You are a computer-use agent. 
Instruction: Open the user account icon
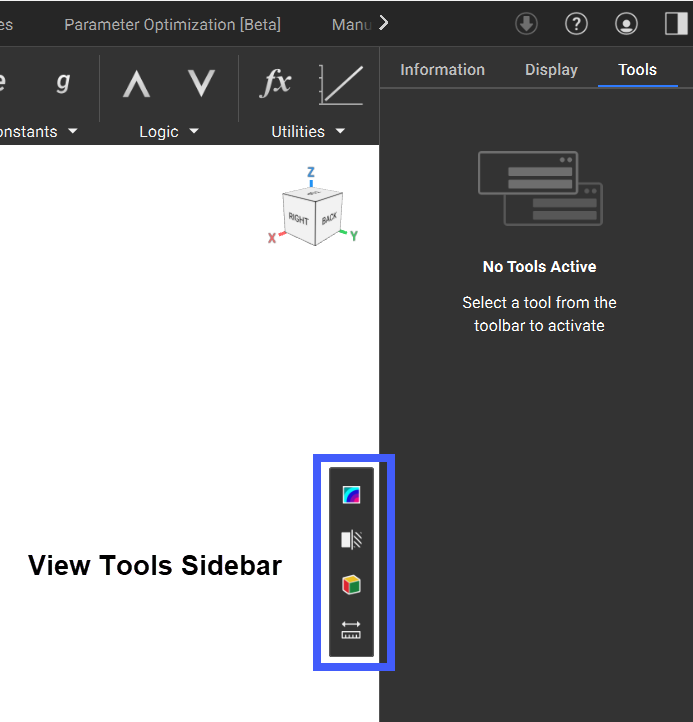click(626, 23)
